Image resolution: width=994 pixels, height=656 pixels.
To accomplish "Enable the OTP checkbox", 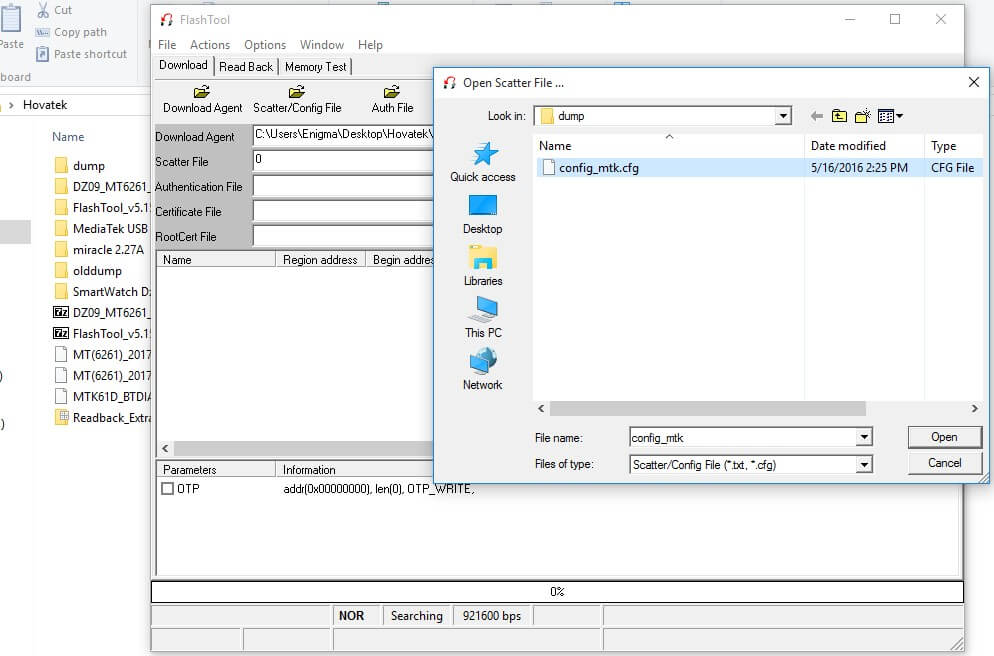I will tap(167, 489).
